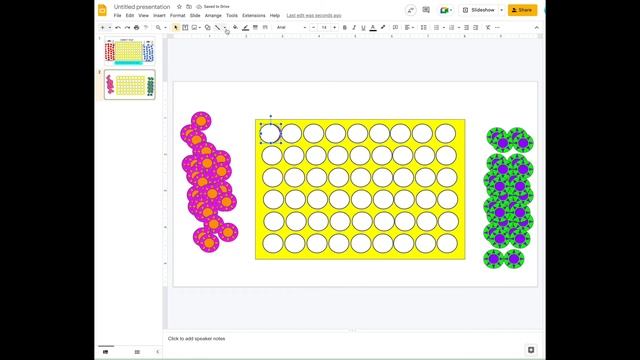This screenshot has height=360, width=640.
Task: Click the Explore button in bottom corner
Action: [531, 350]
